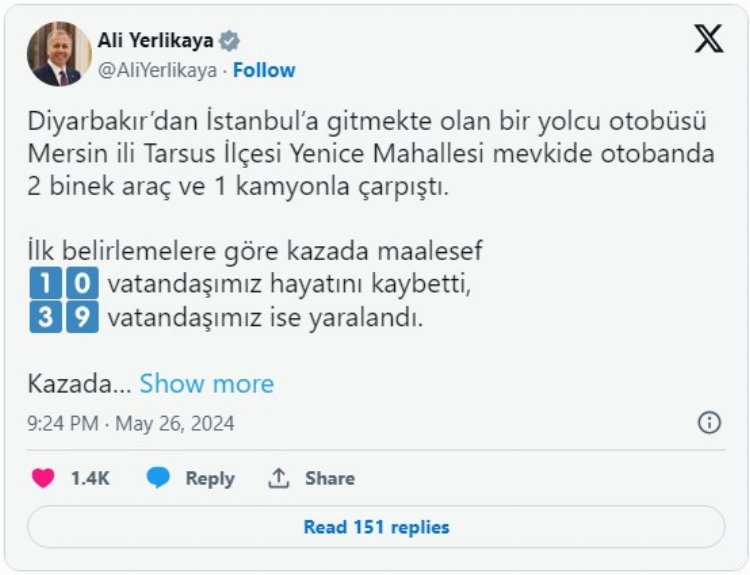This screenshot has width=750, height=575.
Task: Click the keycap 9 emoji
Action: 84,320
